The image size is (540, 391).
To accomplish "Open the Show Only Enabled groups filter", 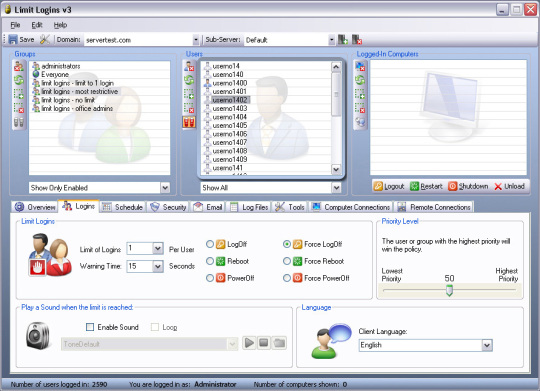I will point(165,188).
